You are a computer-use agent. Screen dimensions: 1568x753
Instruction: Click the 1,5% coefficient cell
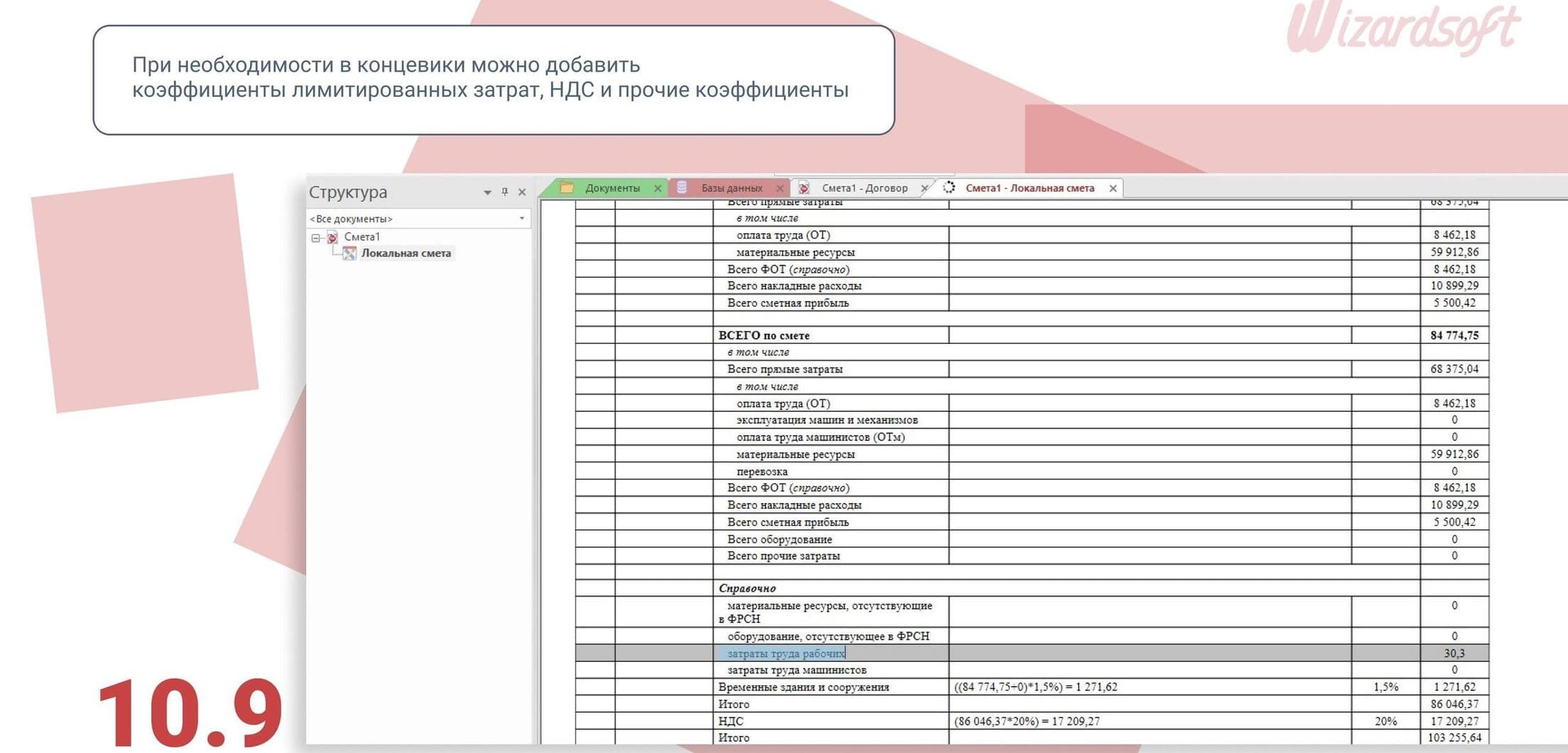[x=1385, y=687]
